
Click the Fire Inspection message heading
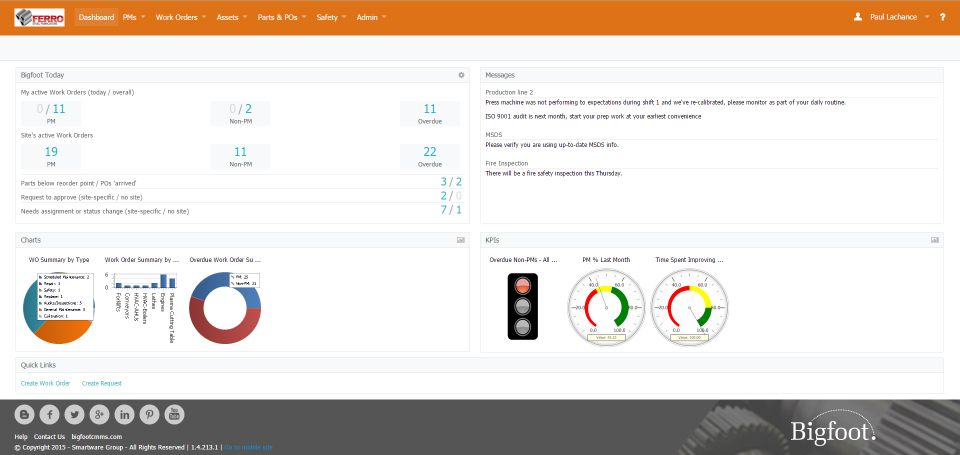[507, 164]
